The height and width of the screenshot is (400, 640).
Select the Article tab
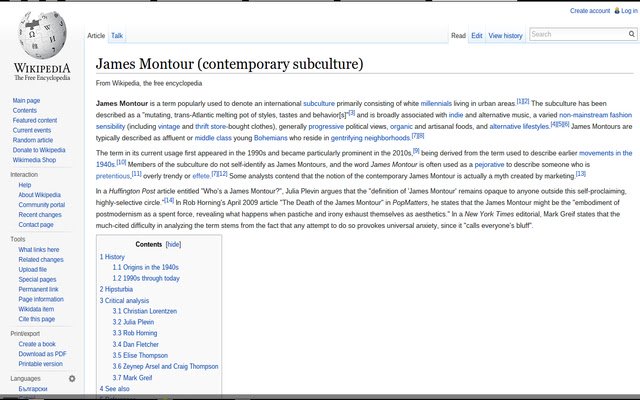(x=96, y=36)
